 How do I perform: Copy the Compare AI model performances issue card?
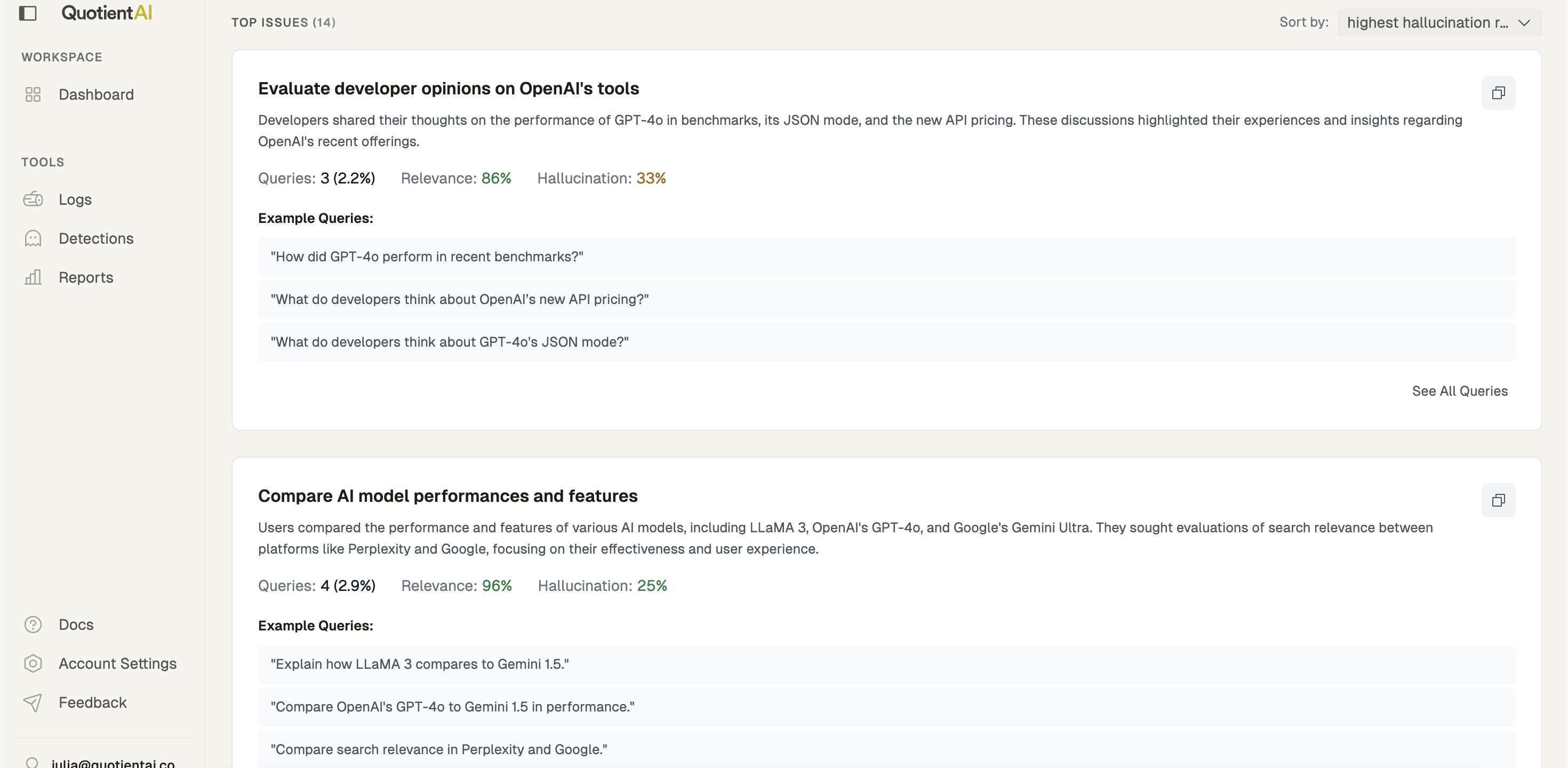(x=1498, y=500)
